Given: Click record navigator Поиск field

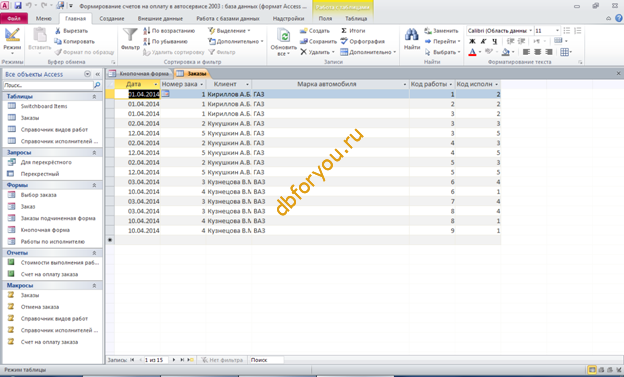Looking at the screenshot, I should click(x=266, y=360).
